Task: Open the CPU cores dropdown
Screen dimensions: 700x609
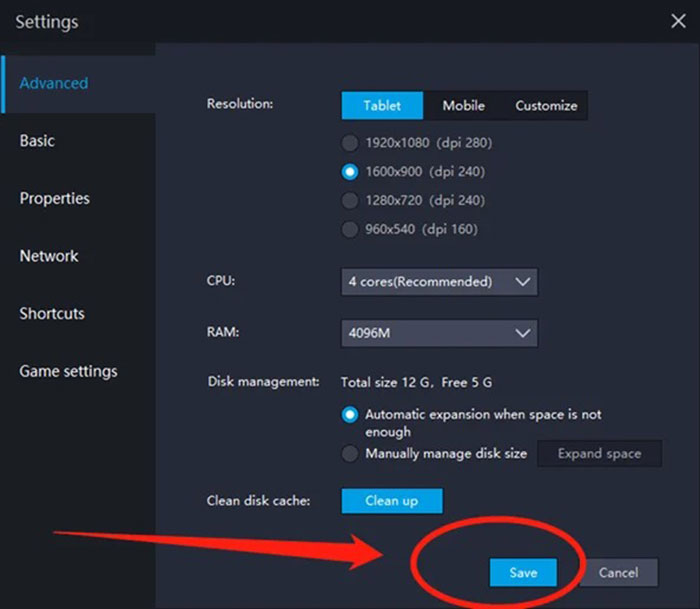Action: (439, 282)
